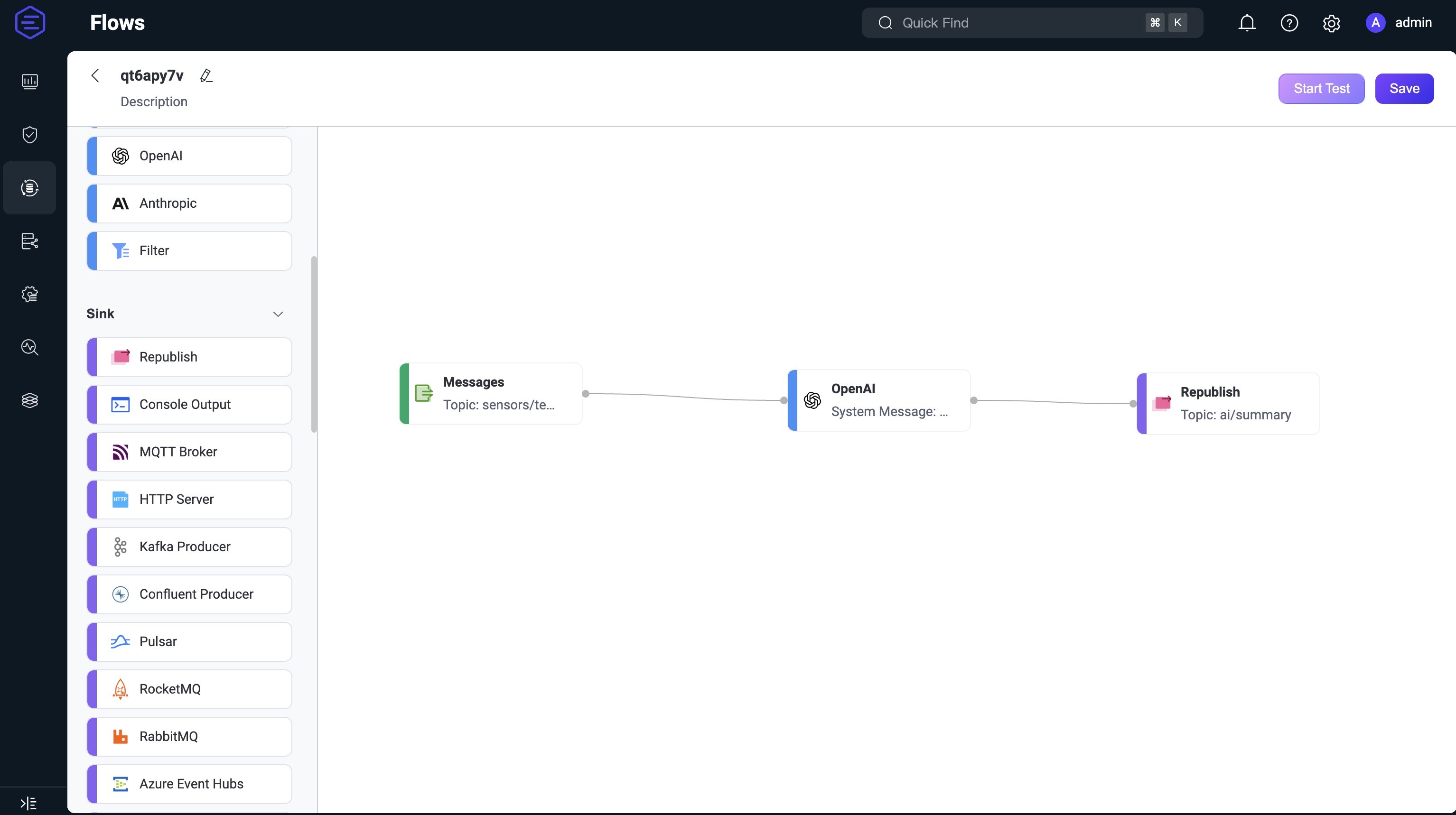Collapse the Sink section chevron
This screenshot has height=815, width=1456.
[278, 314]
